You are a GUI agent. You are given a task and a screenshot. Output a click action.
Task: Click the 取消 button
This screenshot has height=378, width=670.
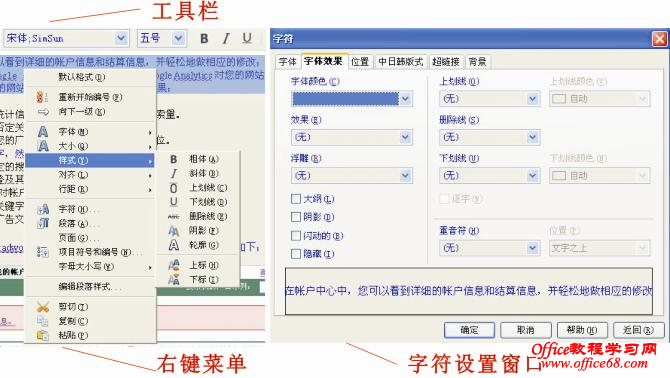point(526,330)
